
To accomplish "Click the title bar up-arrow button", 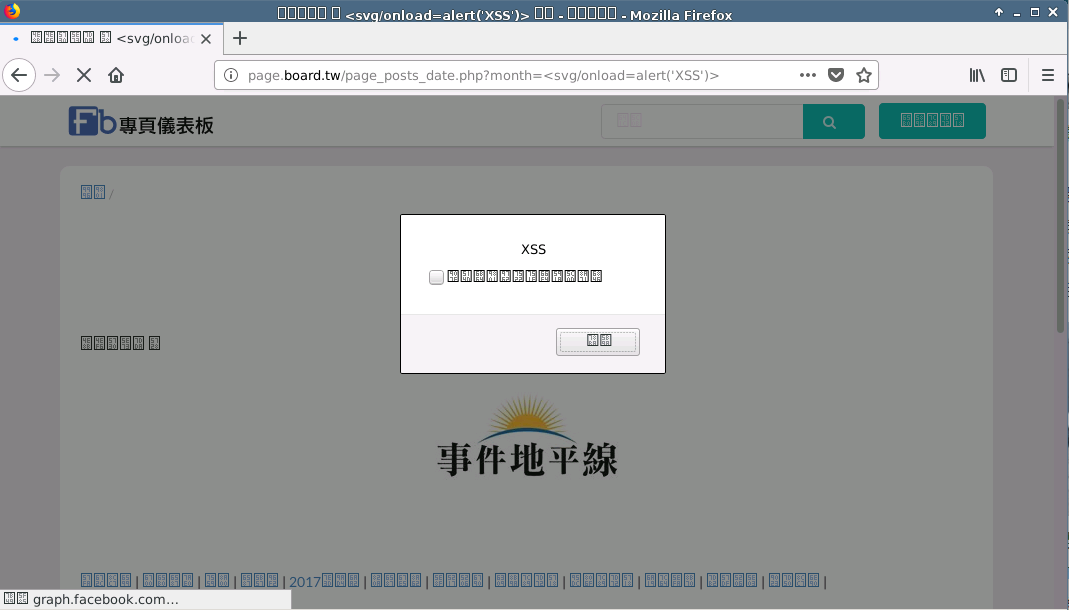I will click(x=999, y=12).
